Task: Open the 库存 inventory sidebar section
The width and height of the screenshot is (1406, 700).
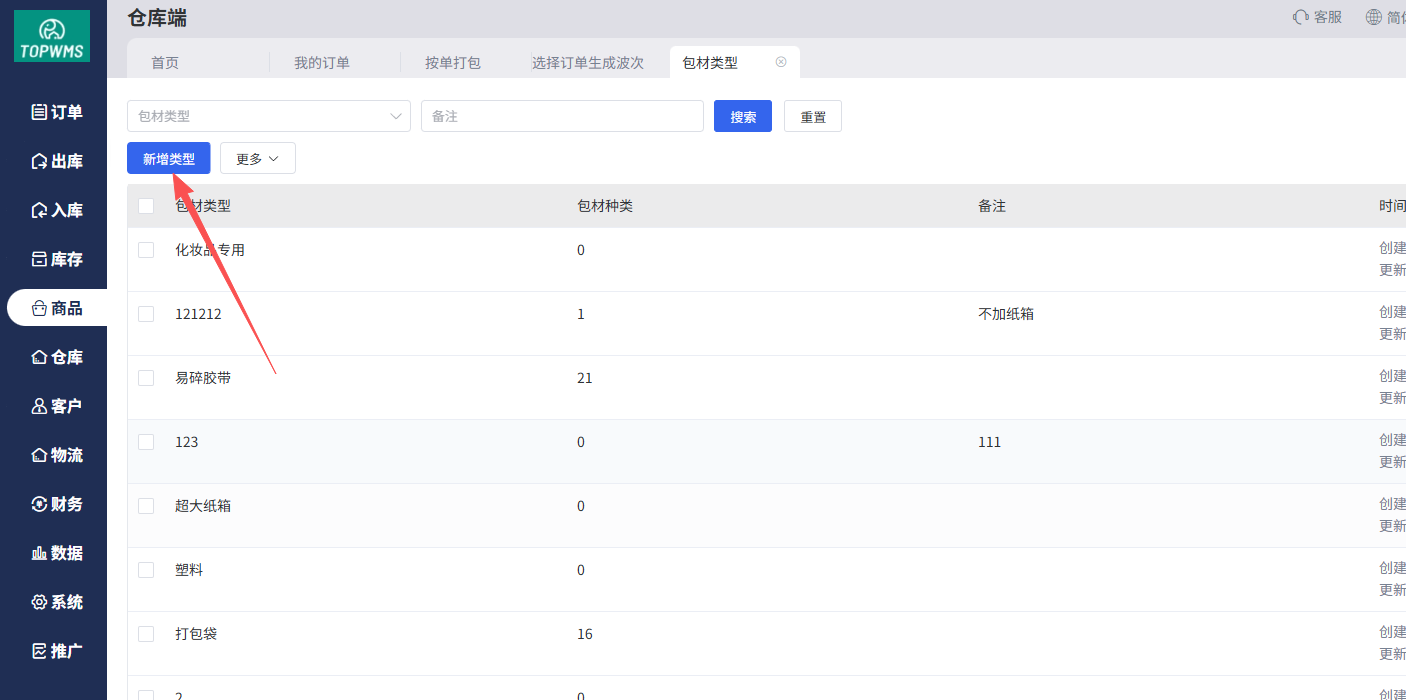Action: 57,259
